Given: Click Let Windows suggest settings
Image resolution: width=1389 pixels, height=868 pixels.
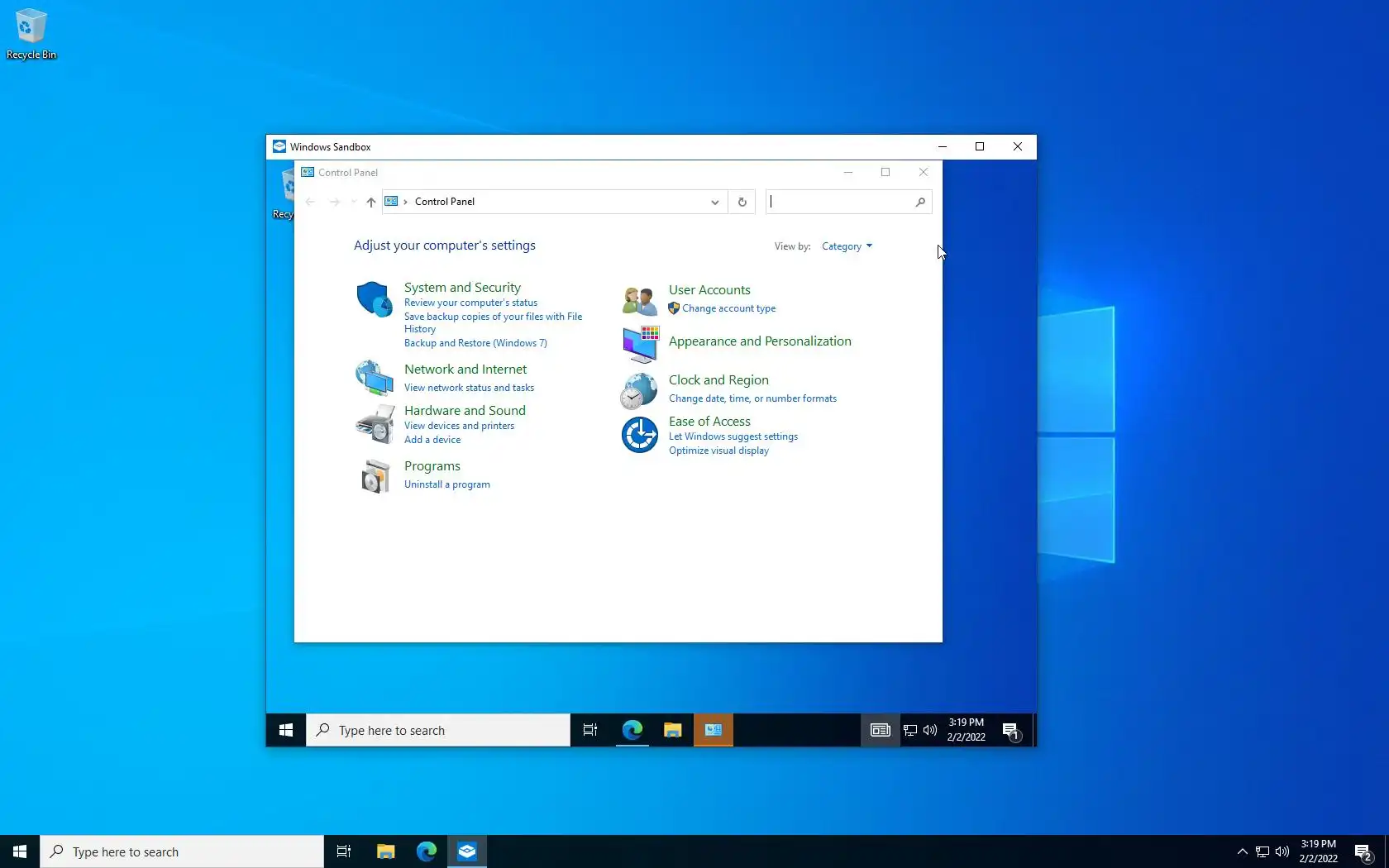Looking at the screenshot, I should 733,436.
